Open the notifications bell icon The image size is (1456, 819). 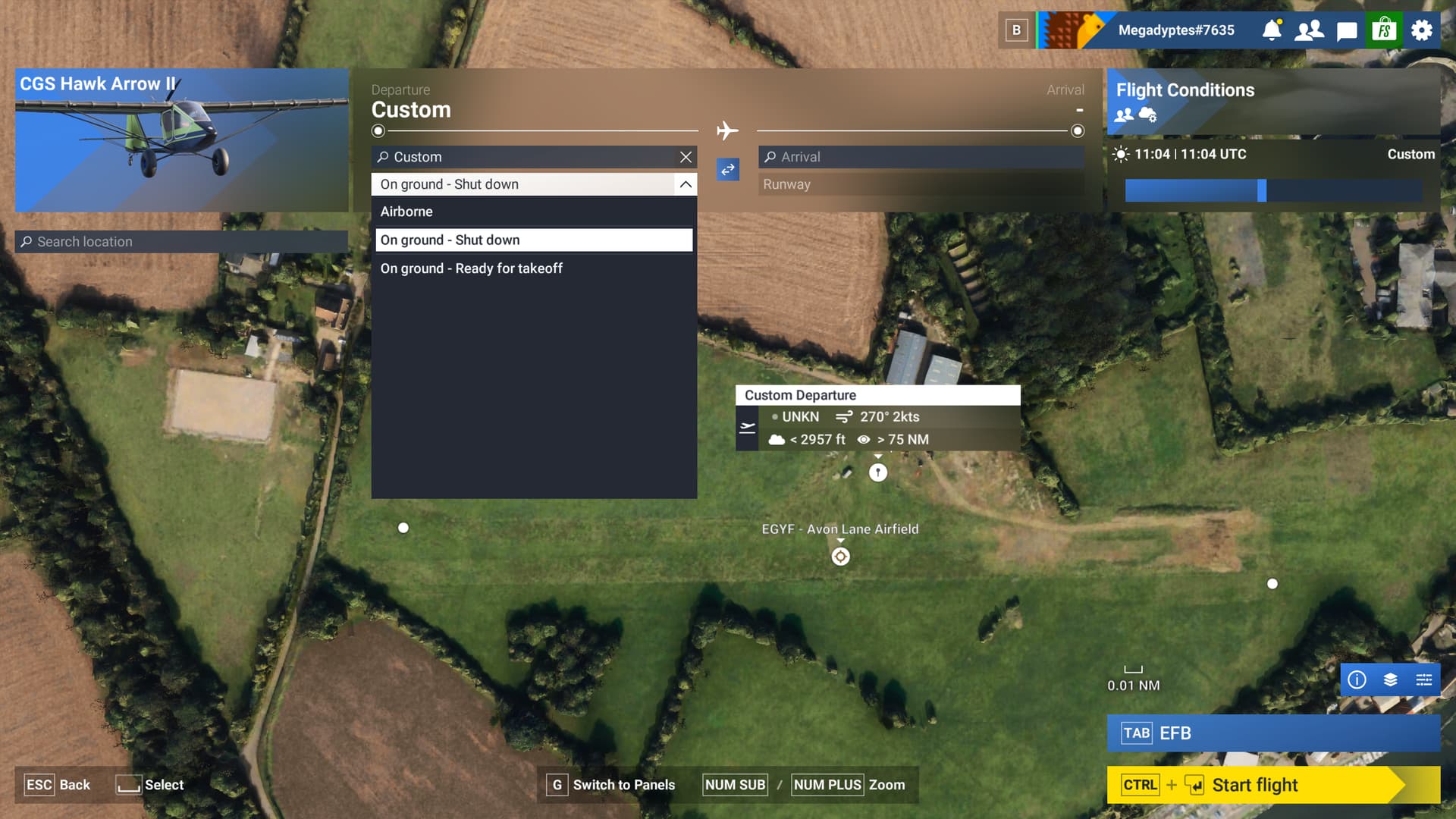tap(1272, 30)
